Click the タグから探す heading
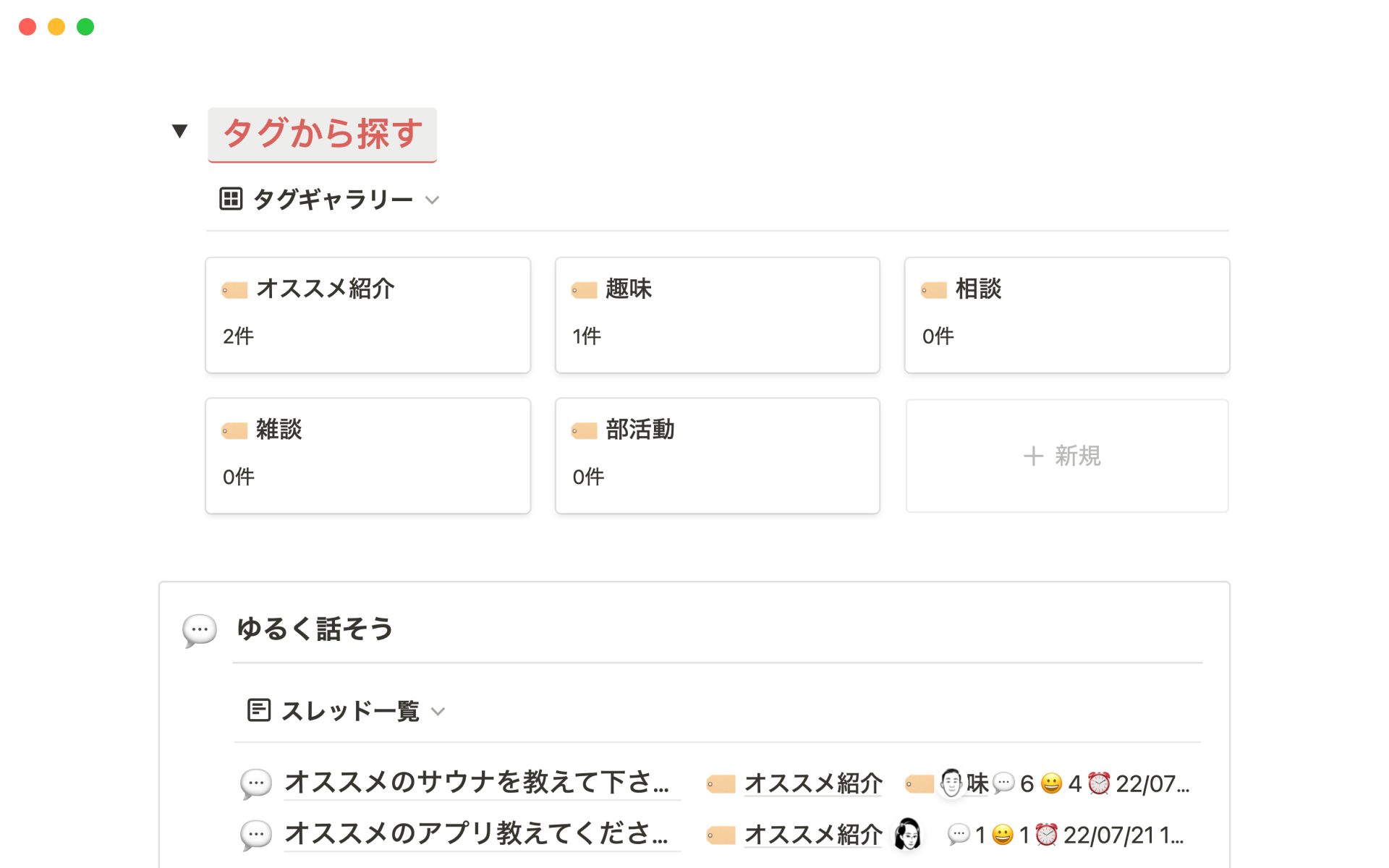1389x868 pixels. point(323,134)
